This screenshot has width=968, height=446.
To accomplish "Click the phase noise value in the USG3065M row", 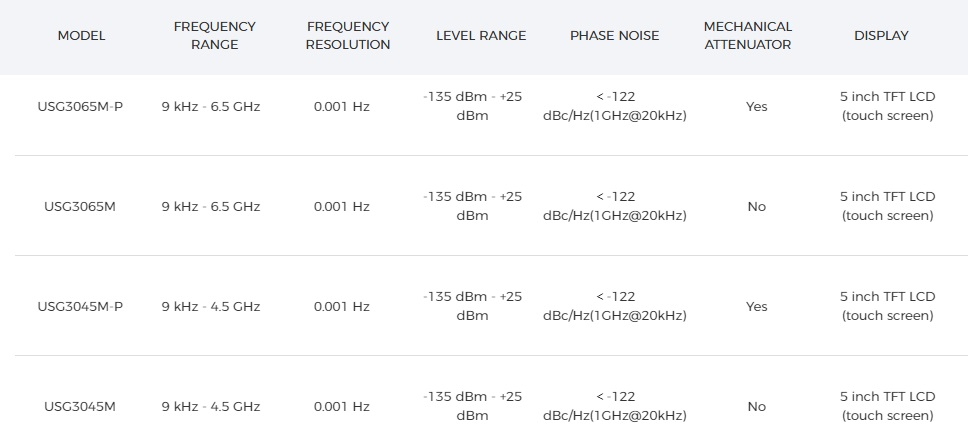I will coord(615,206).
